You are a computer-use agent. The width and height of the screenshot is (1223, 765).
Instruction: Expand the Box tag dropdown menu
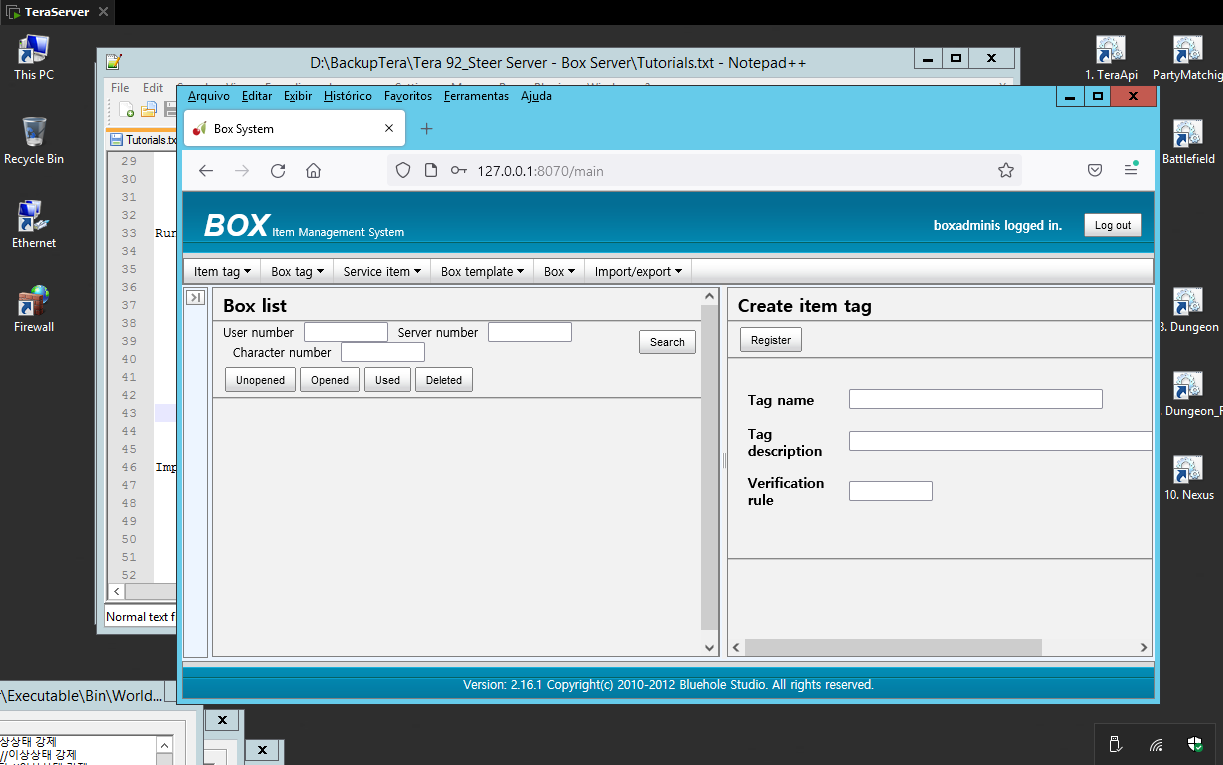tap(297, 271)
